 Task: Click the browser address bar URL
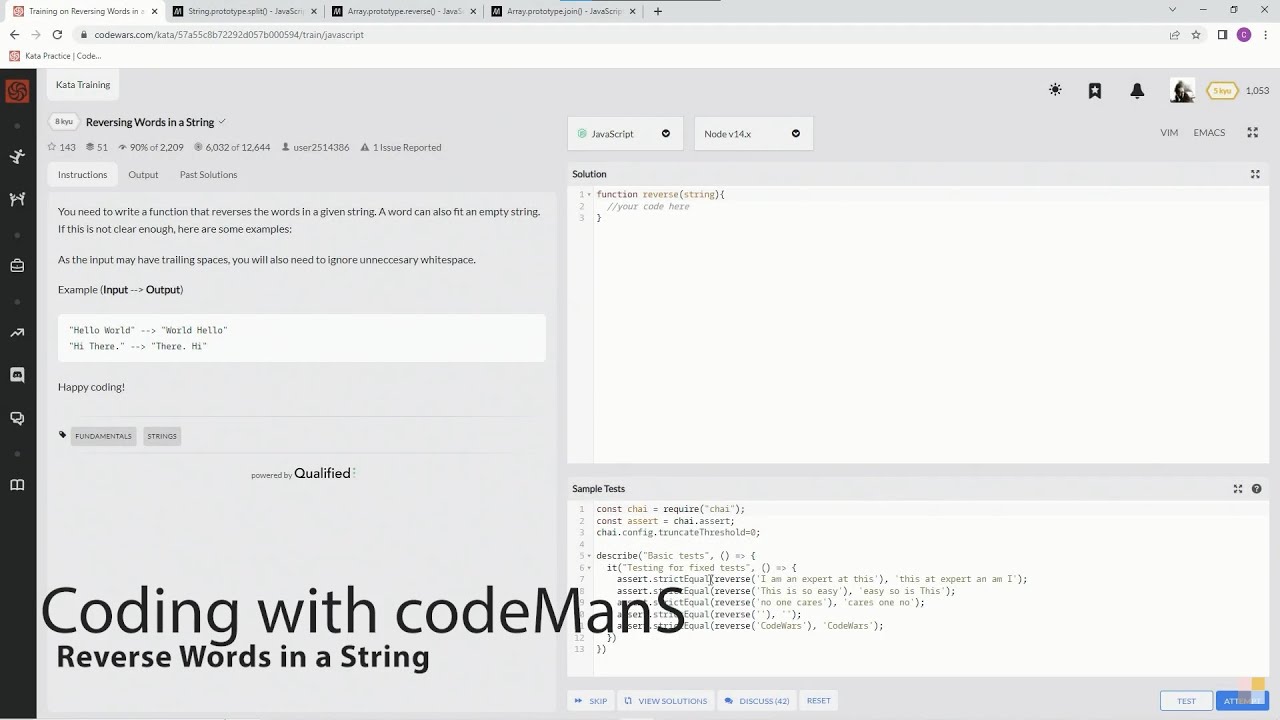[x=229, y=34]
